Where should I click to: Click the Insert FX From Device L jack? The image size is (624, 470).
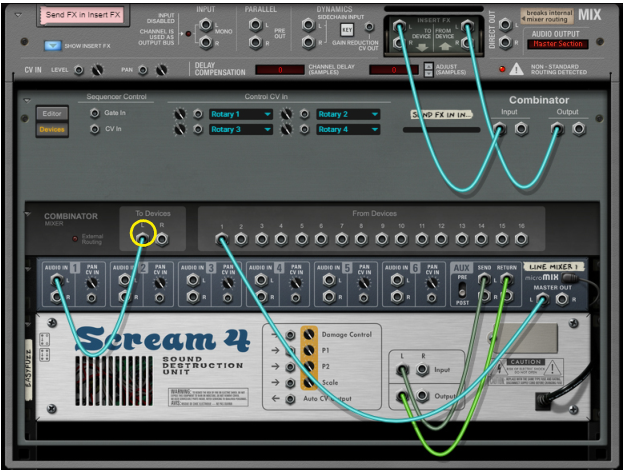coord(467,27)
